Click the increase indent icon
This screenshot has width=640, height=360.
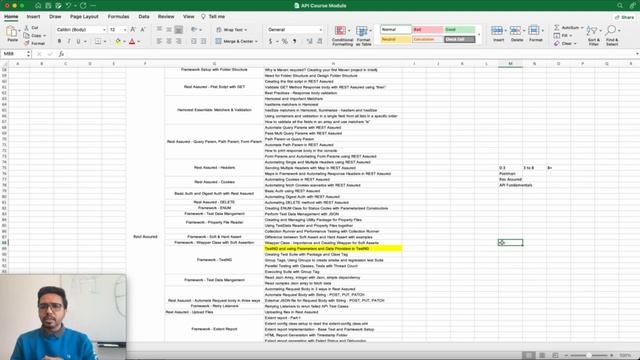tap(203, 41)
